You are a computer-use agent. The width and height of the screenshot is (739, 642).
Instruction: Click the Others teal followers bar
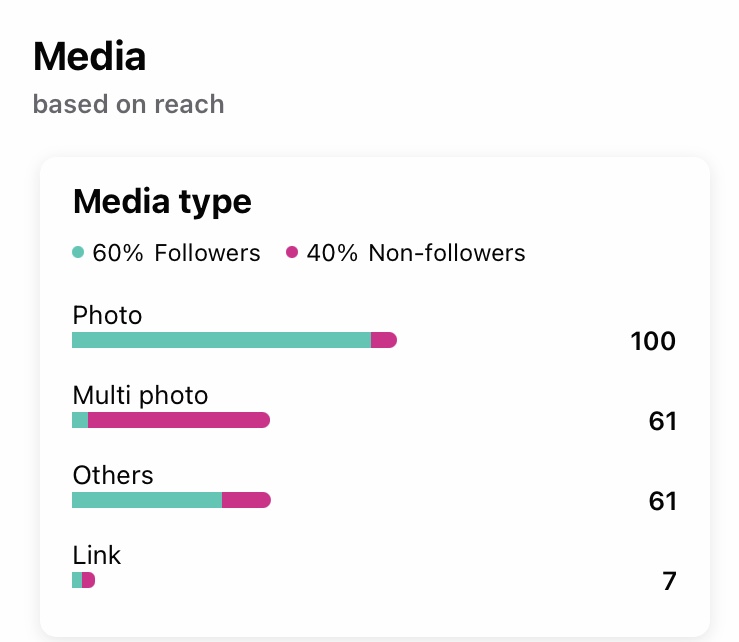pos(146,500)
